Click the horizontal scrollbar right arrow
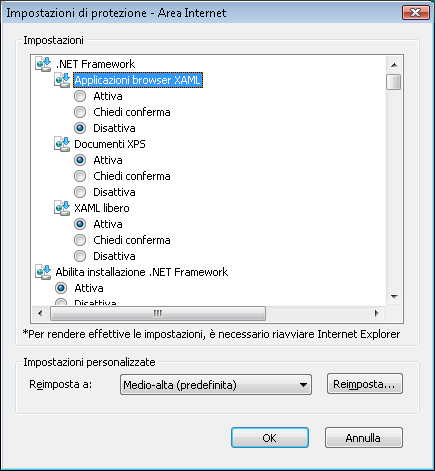This screenshot has width=435, height=471. click(377, 313)
